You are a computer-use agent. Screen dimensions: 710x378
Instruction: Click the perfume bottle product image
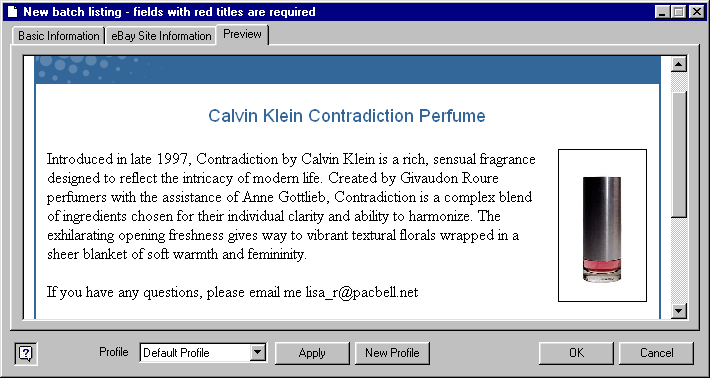tap(602, 225)
